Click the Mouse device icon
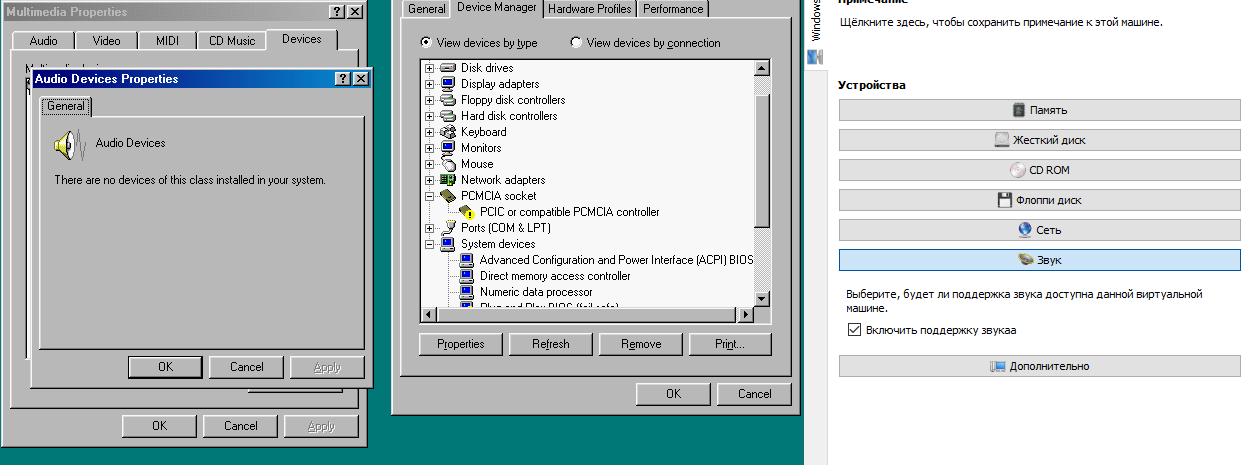 pos(448,164)
